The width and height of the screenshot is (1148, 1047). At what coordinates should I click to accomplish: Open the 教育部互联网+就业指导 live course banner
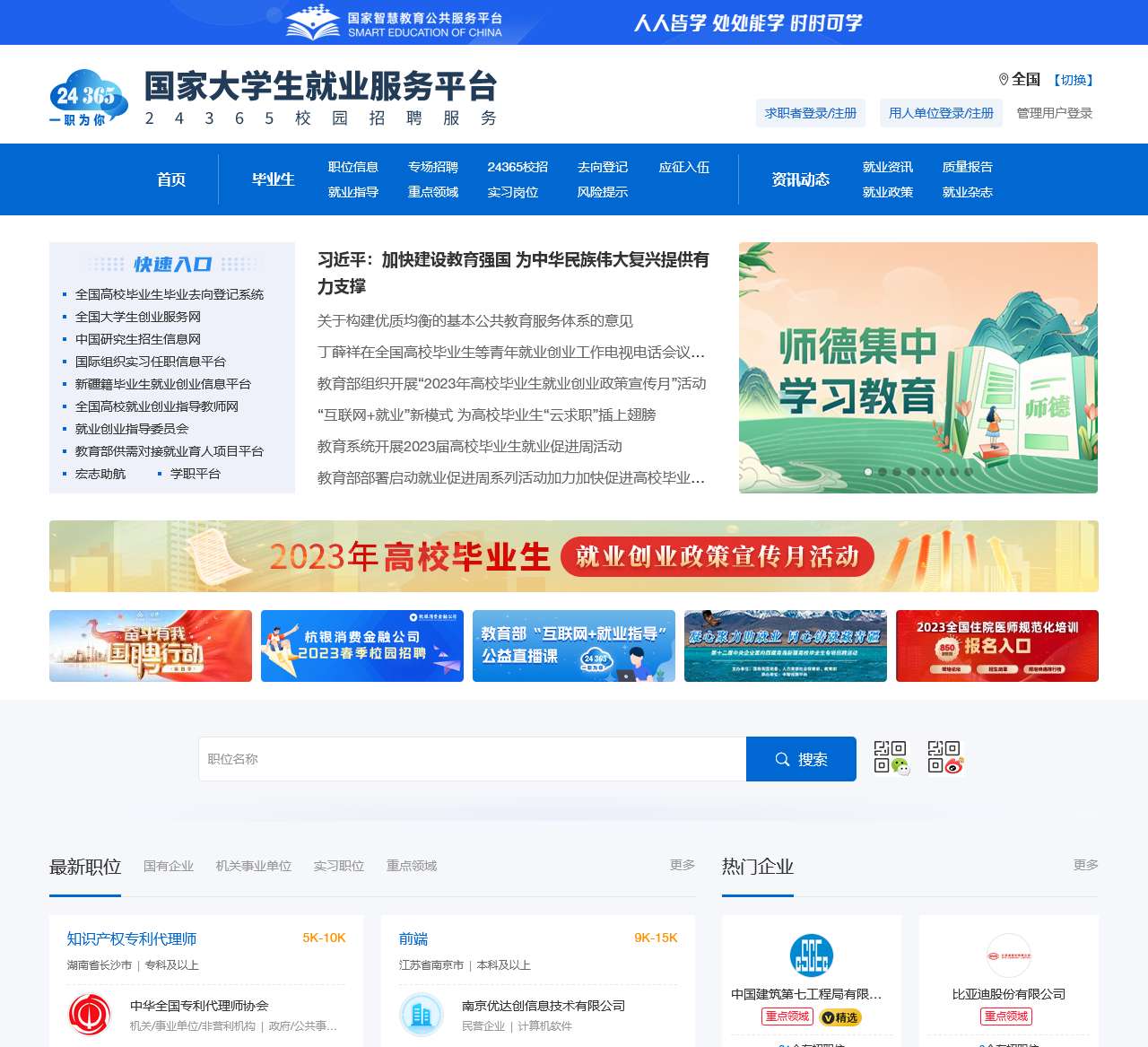574,646
